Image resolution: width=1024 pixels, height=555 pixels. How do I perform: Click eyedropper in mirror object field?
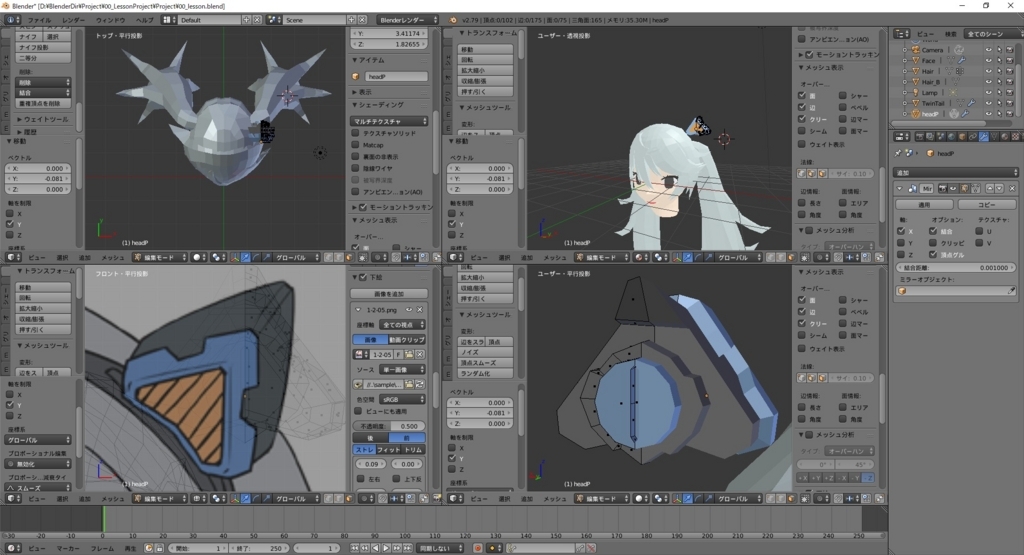(1011, 291)
